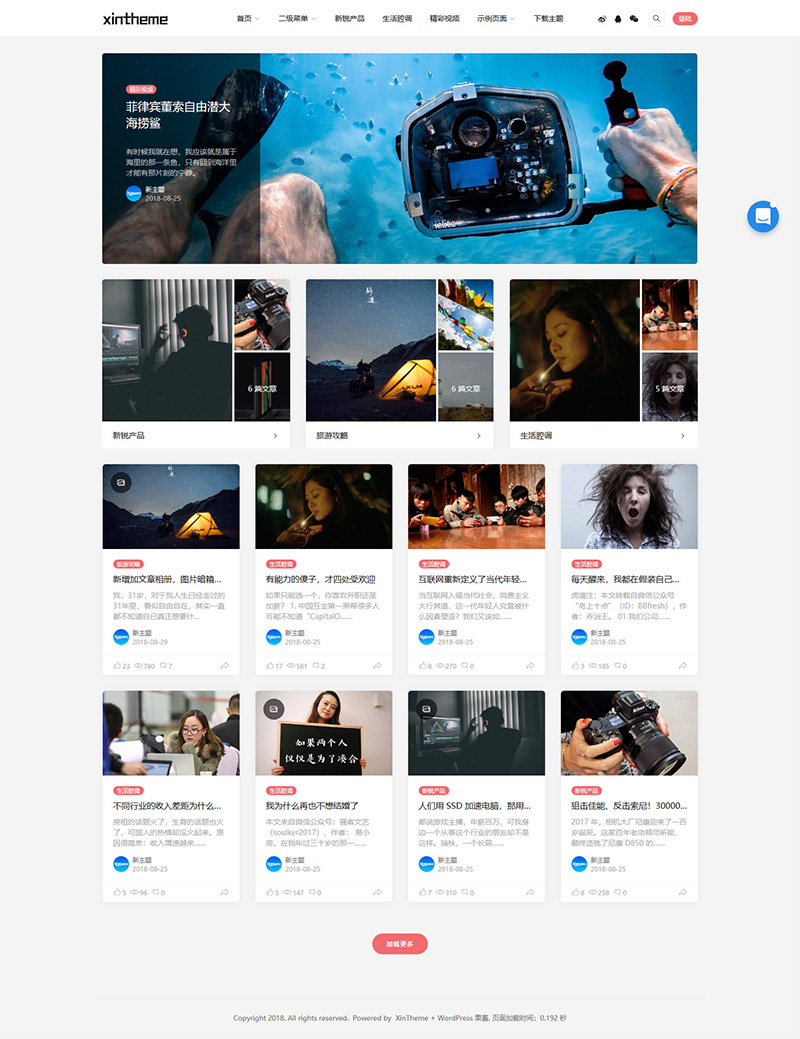The width and height of the screenshot is (800, 1039).
Task: Like the 互联网重新定义了当代年轻 post
Action: click(x=423, y=665)
